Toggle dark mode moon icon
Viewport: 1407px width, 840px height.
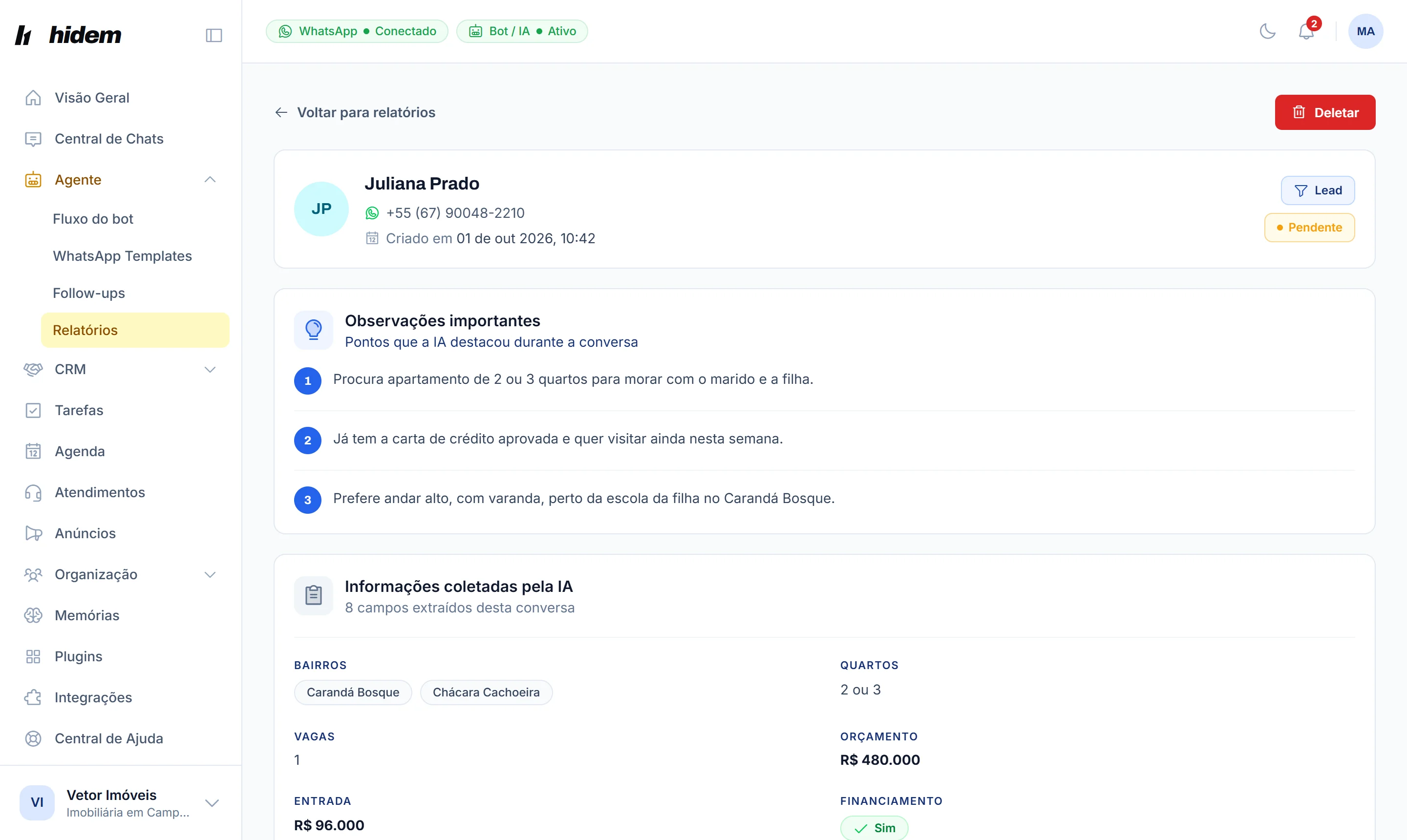1267,31
